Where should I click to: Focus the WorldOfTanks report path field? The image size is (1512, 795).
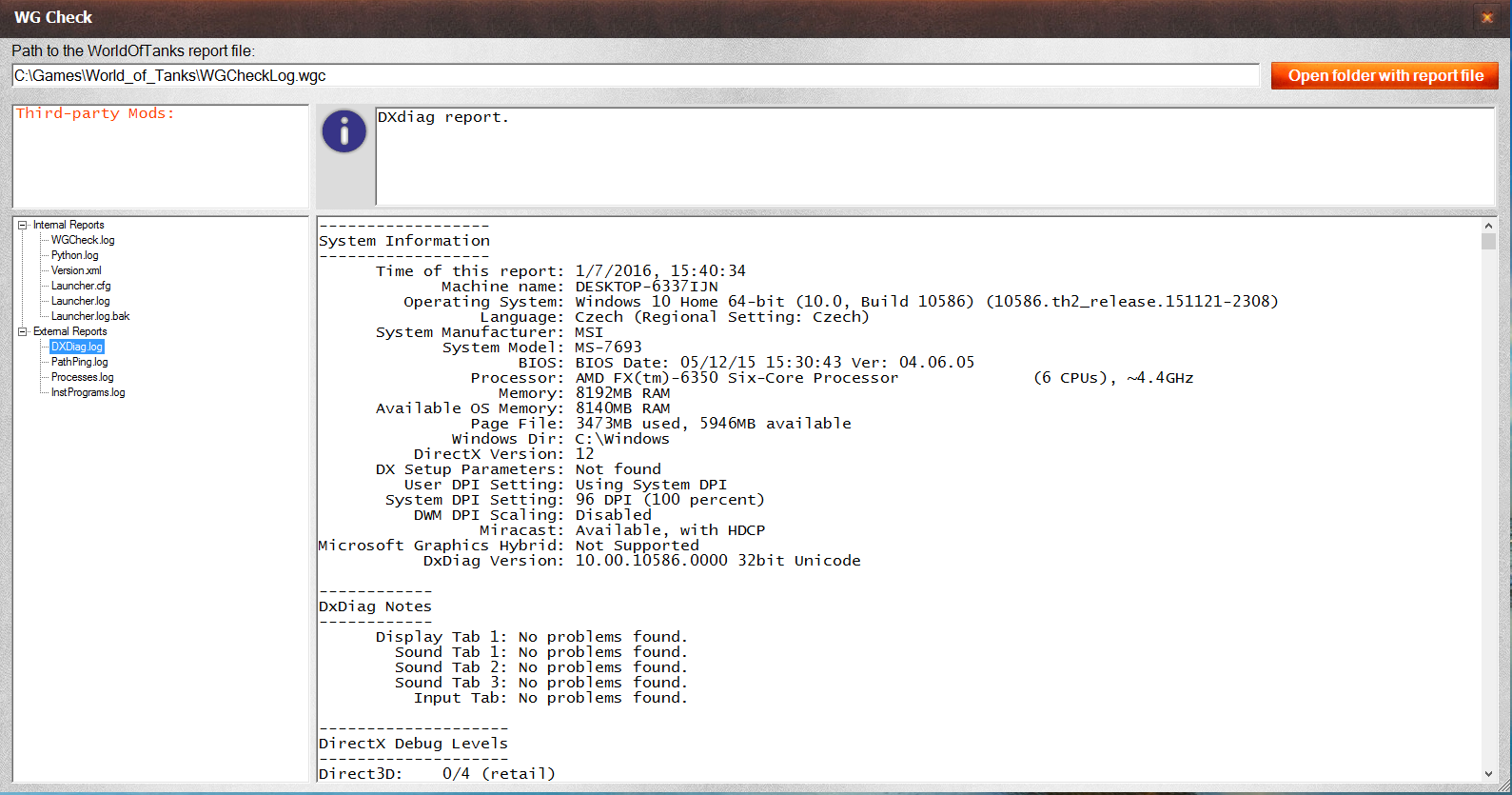click(635, 76)
